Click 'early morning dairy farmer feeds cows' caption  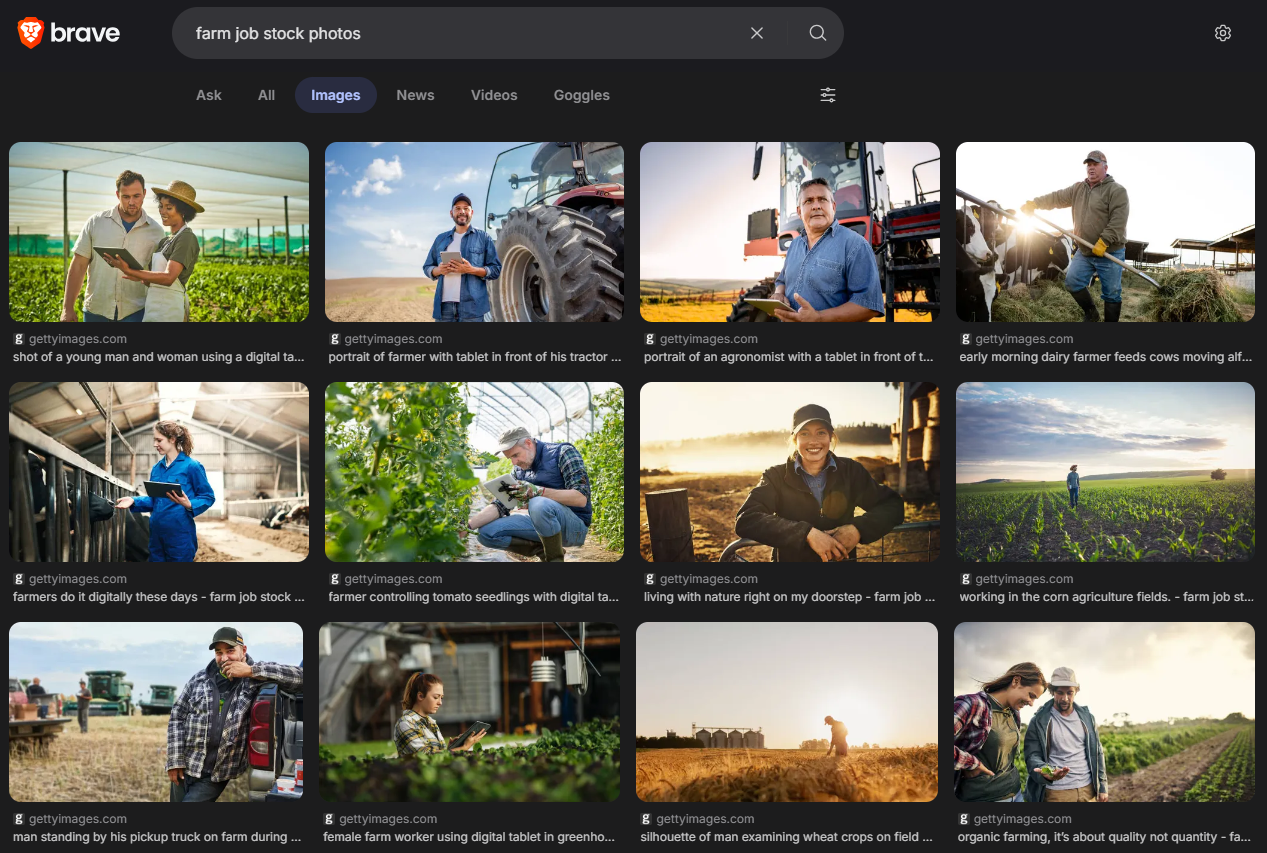1105,357
